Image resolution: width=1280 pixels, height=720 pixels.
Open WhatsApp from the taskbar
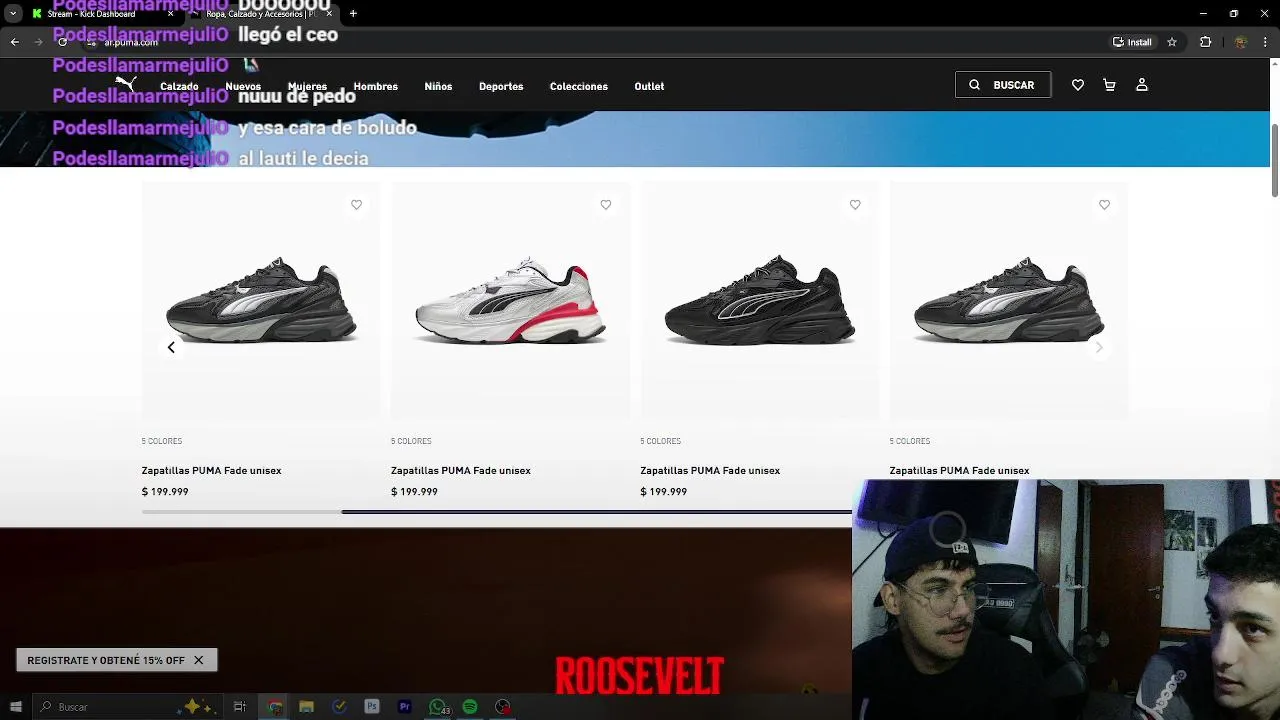tap(437, 707)
